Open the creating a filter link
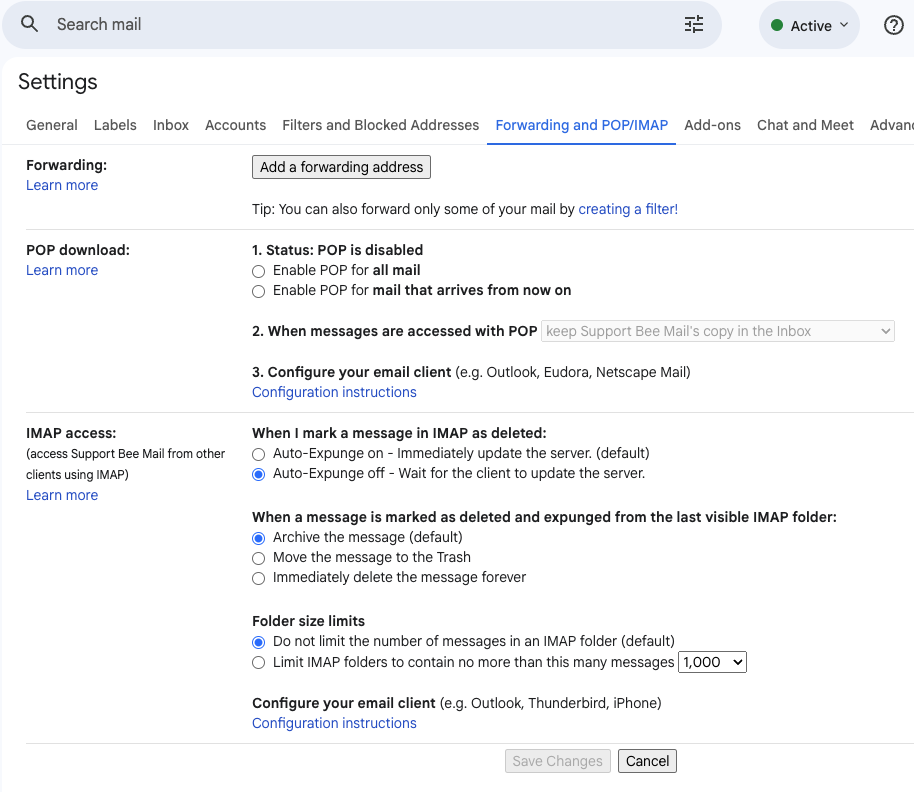The height and width of the screenshot is (792, 914). 628,209
